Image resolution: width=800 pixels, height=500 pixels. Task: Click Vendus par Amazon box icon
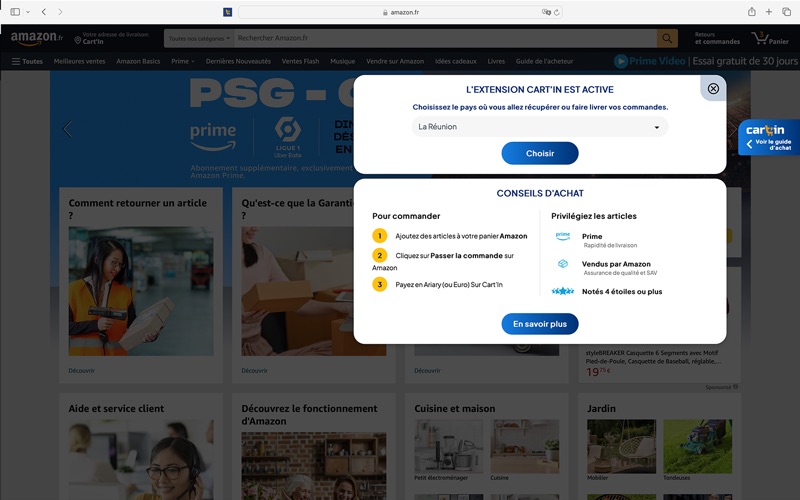(x=563, y=264)
